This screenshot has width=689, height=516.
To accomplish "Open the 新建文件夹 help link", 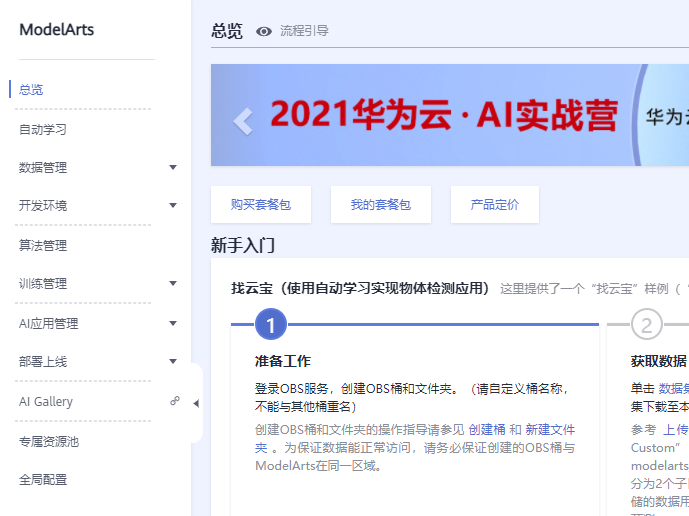I will (x=550, y=429).
